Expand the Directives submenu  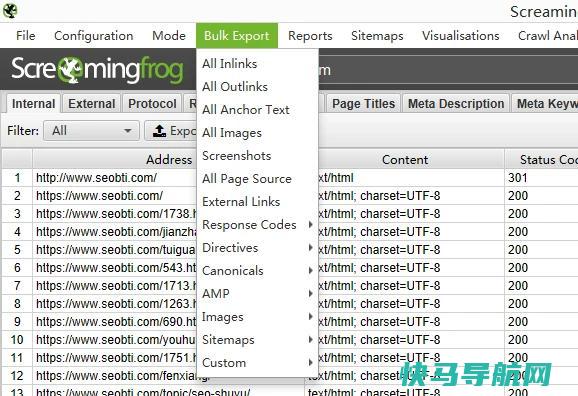[x=258, y=248]
